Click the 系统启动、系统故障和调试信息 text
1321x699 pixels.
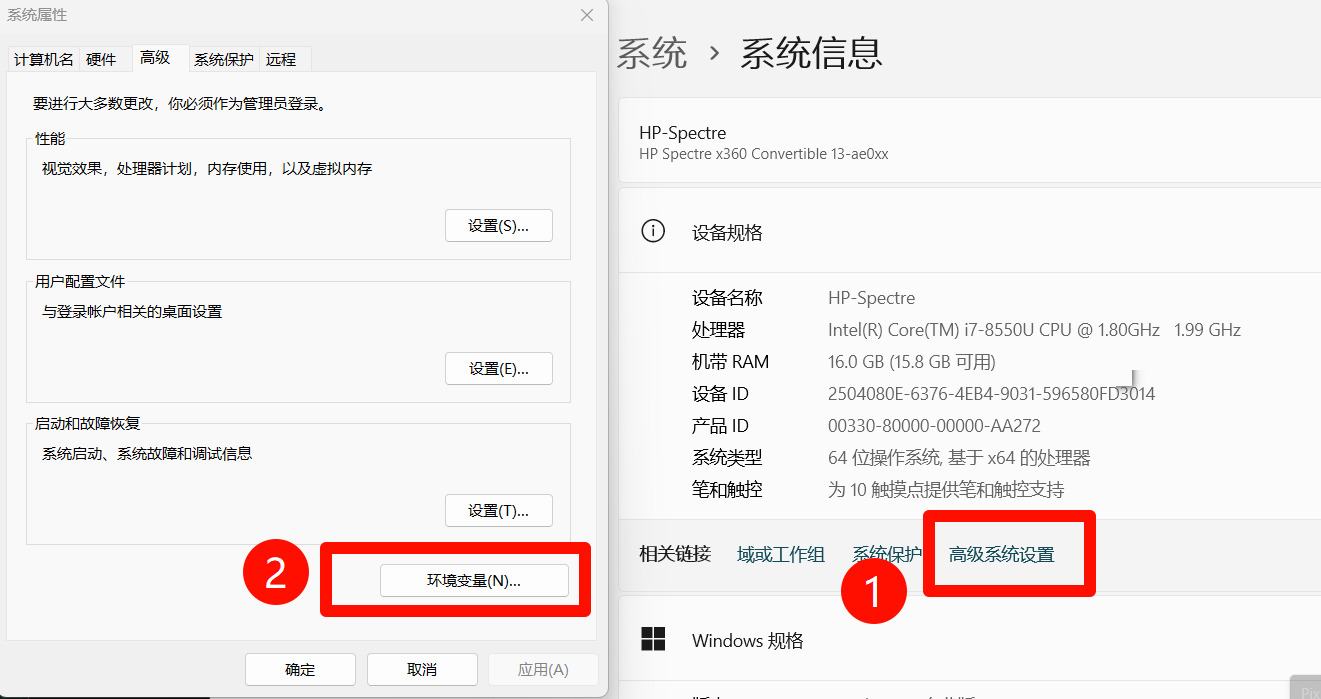coord(147,454)
